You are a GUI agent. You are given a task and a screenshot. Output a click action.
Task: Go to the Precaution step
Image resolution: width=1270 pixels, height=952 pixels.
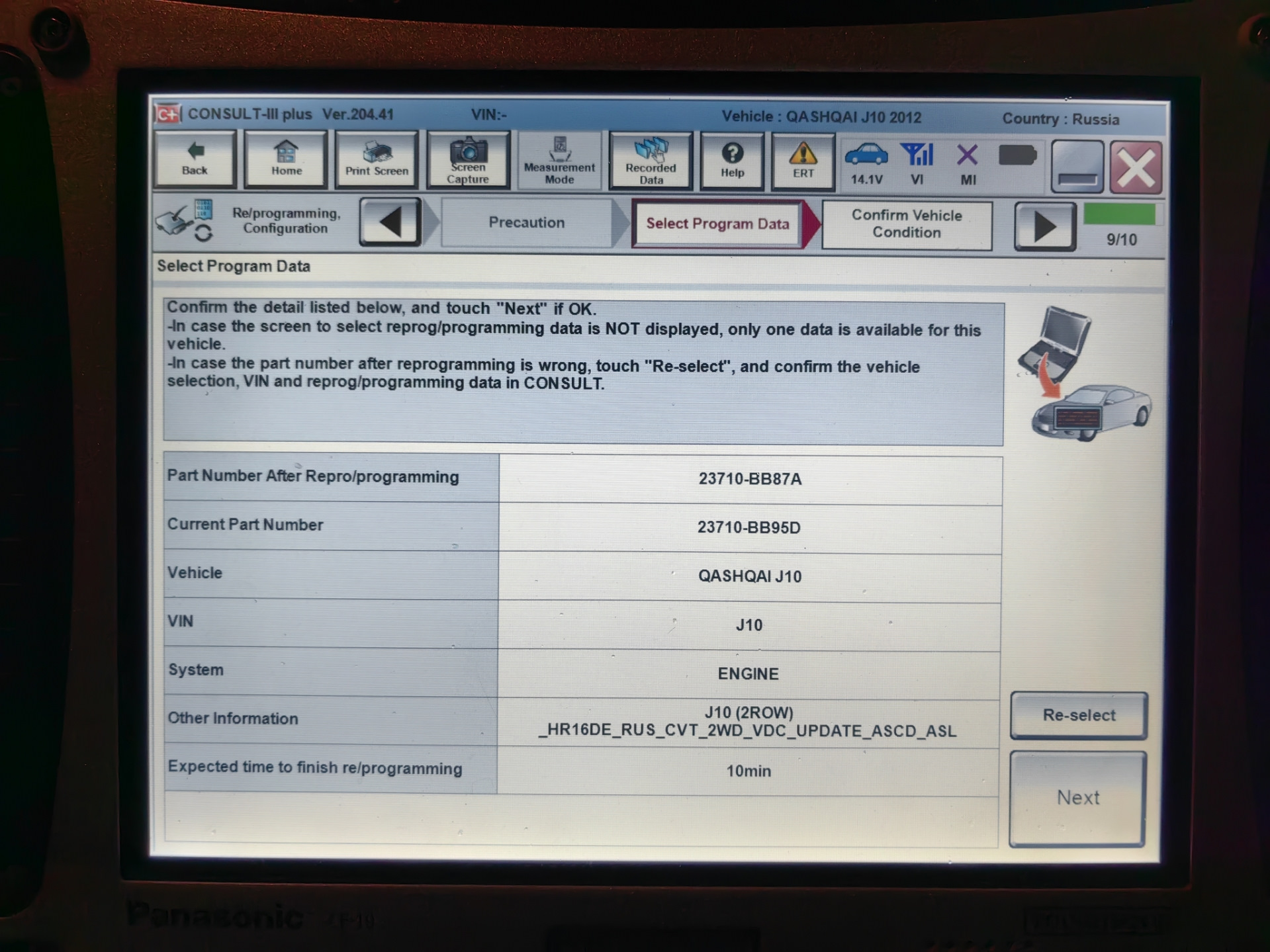[526, 223]
